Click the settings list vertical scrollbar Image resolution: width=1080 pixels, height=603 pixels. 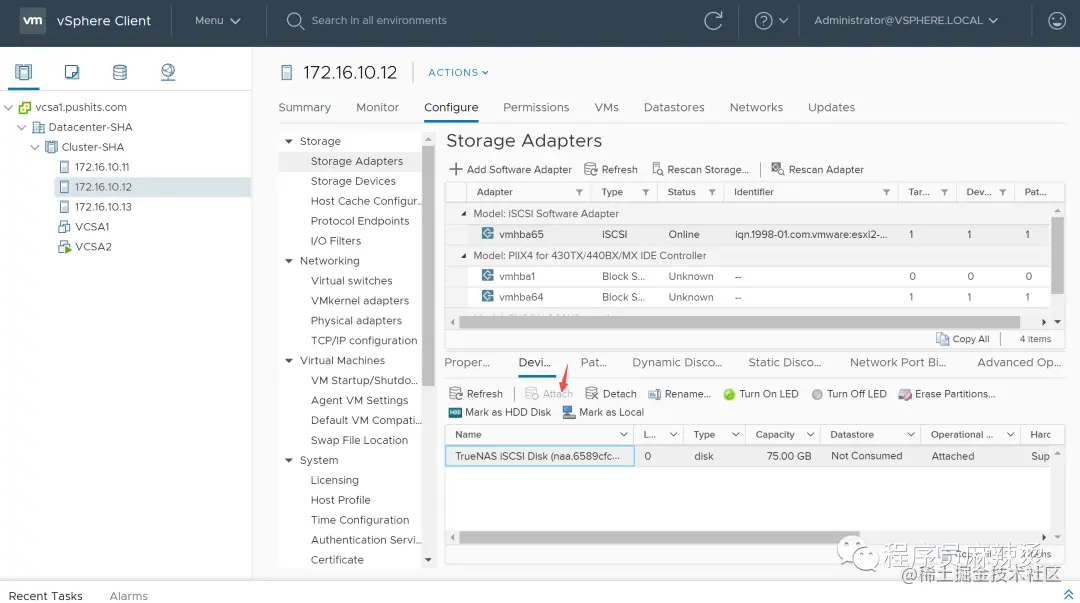pyautogui.click(x=428, y=265)
